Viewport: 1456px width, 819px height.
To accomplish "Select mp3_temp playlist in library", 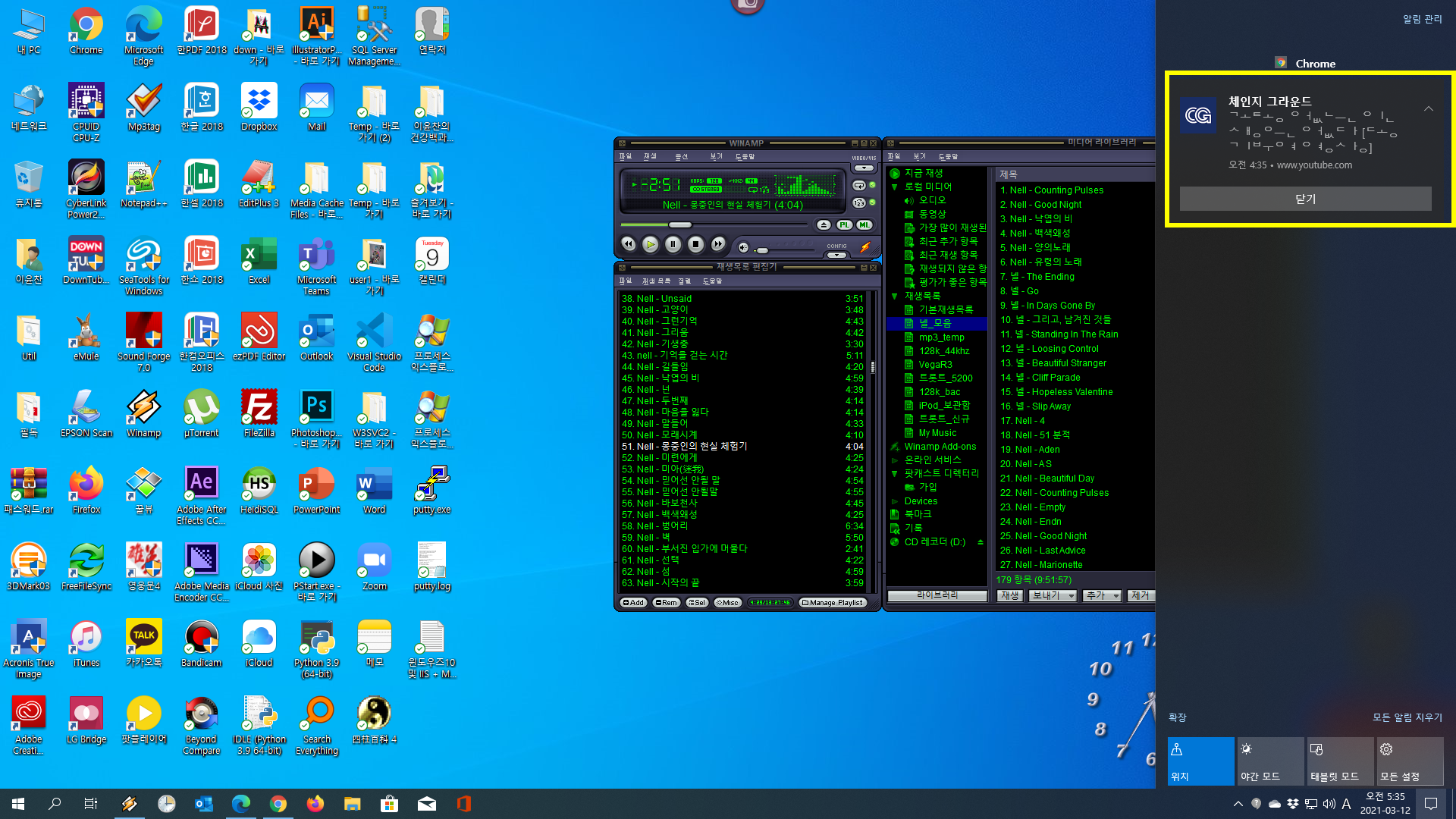I will click(x=941, y=337).
